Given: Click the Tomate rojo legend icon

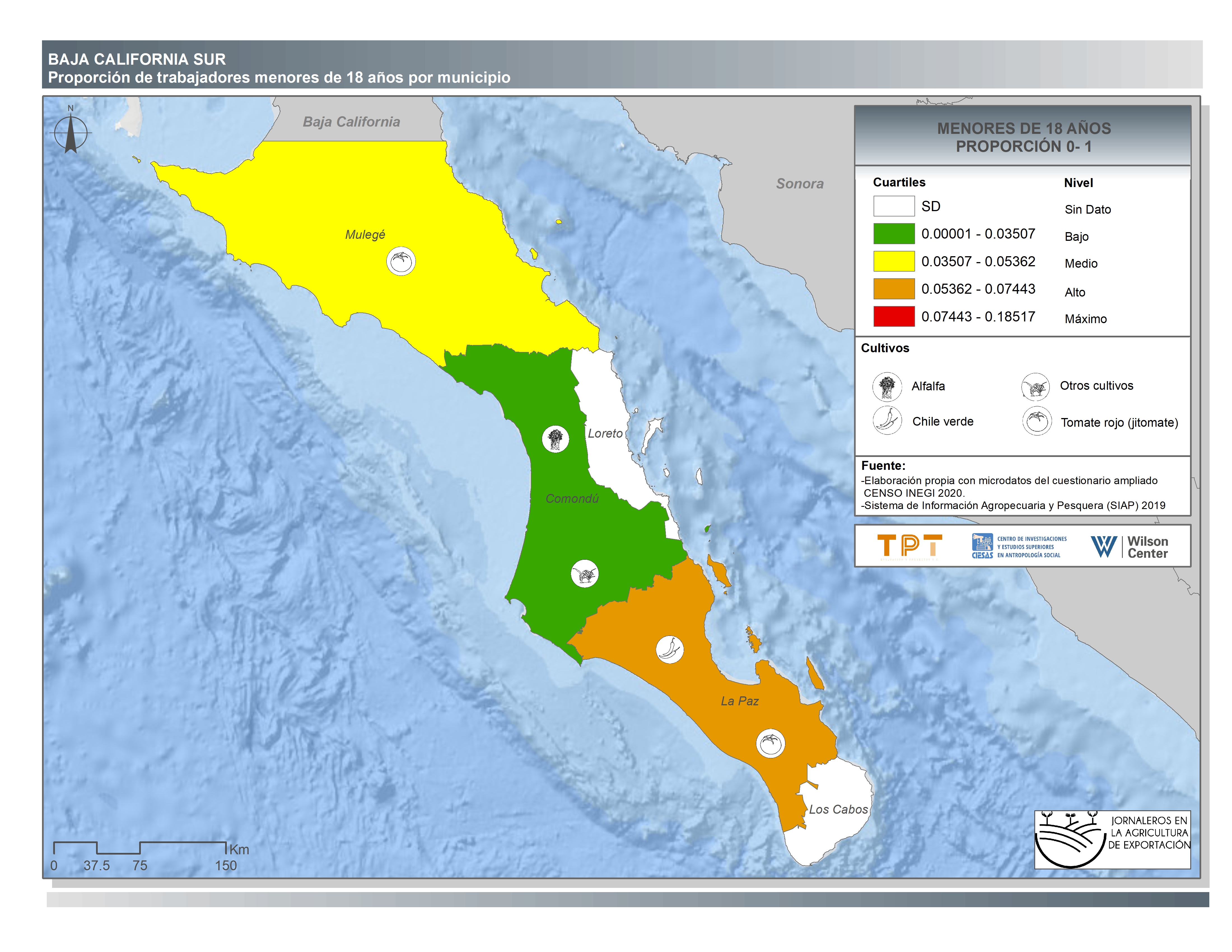Looking at the screenshot, I should [1037, 421].
